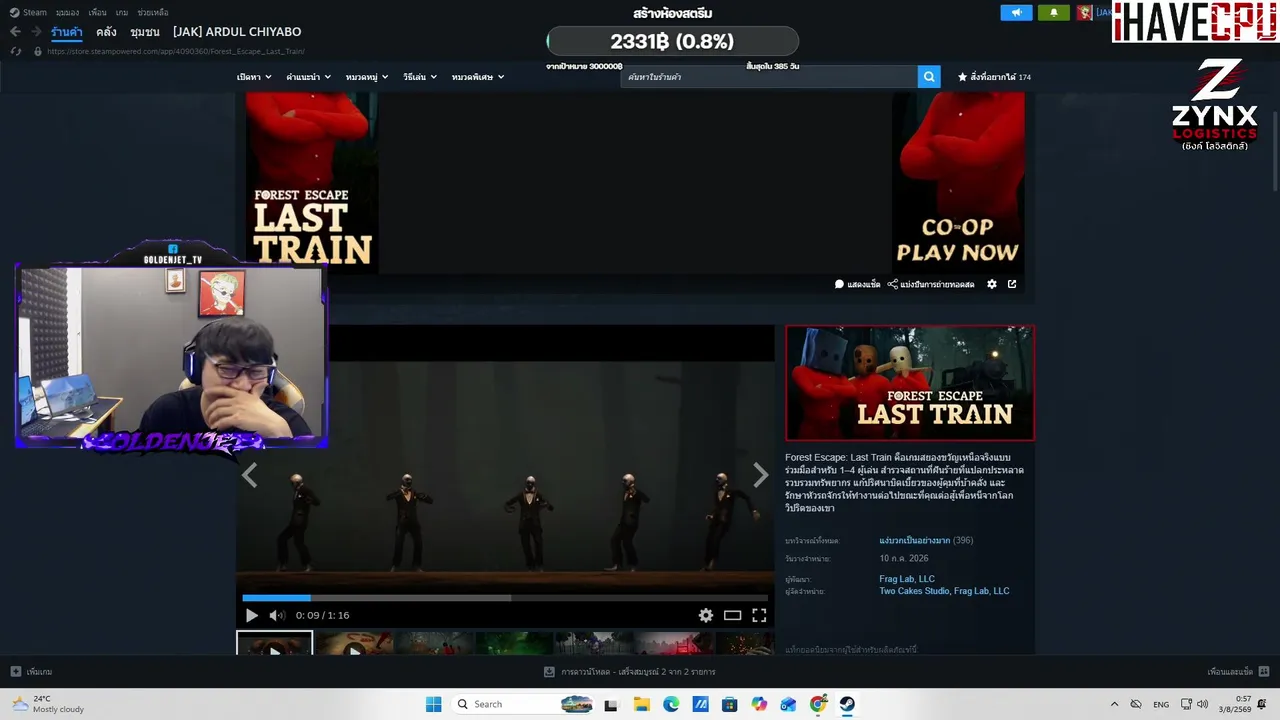Expand the เปิดหา store dropdown
This screenshot has width=1280, height=720.
(254, 77)
